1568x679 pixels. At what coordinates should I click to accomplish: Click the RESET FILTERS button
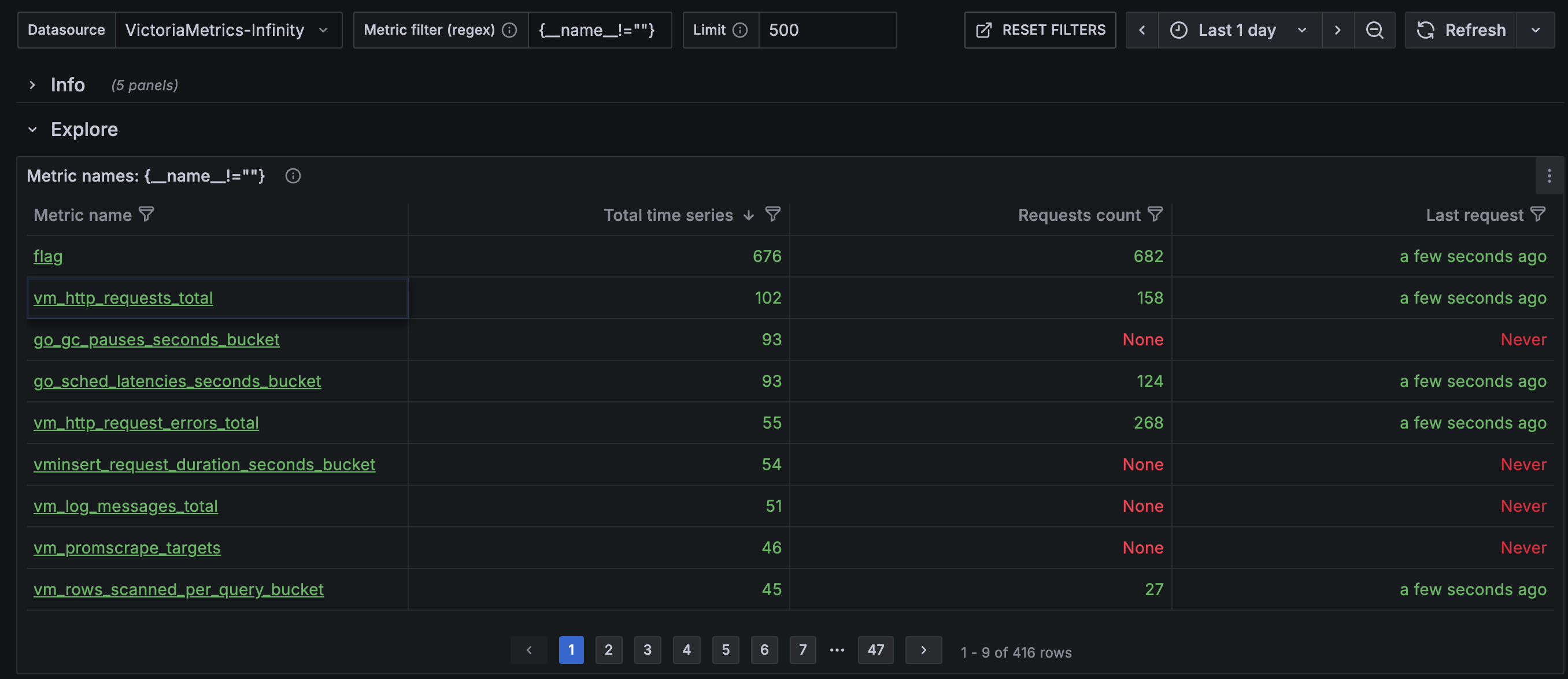[1040, 30]
